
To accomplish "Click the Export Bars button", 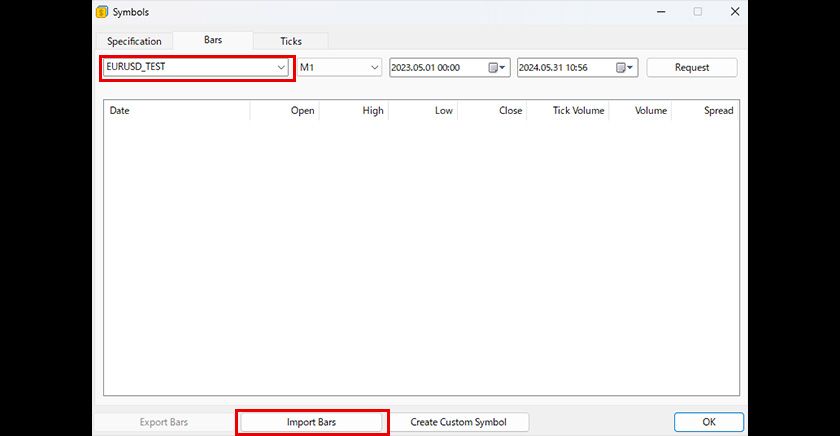I will click(164, 422).
